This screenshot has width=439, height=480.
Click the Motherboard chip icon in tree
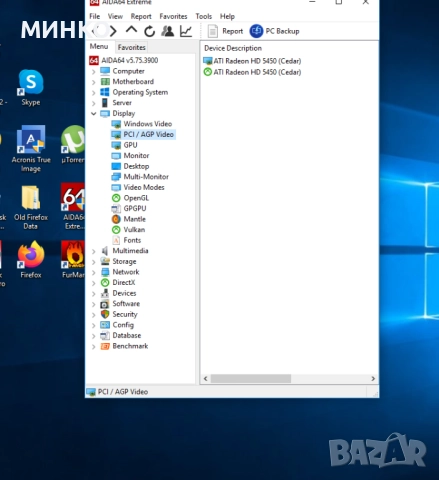105,82
